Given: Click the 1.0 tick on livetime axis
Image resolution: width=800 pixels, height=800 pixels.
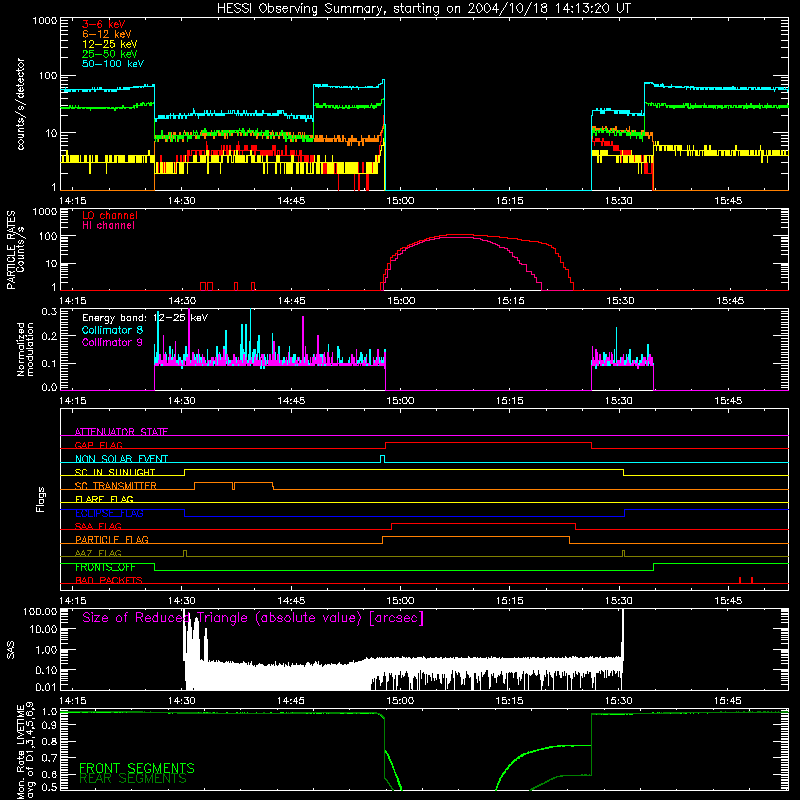Looking at the screenshot, I should tap(49, 712).
